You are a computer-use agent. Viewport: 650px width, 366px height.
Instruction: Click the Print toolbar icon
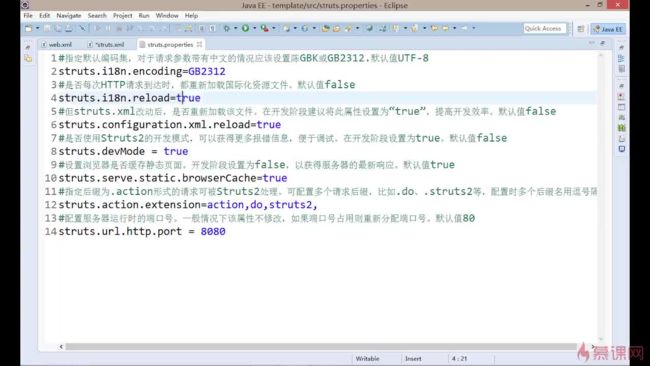(68, 29)
